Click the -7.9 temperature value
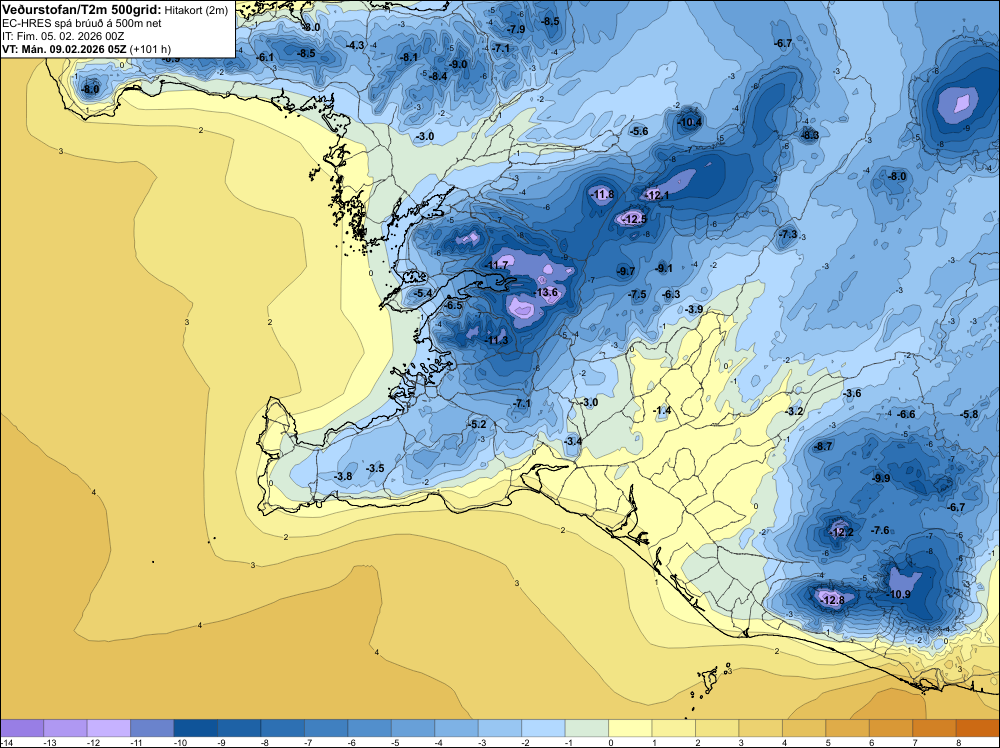 click(x=515, y=29)
